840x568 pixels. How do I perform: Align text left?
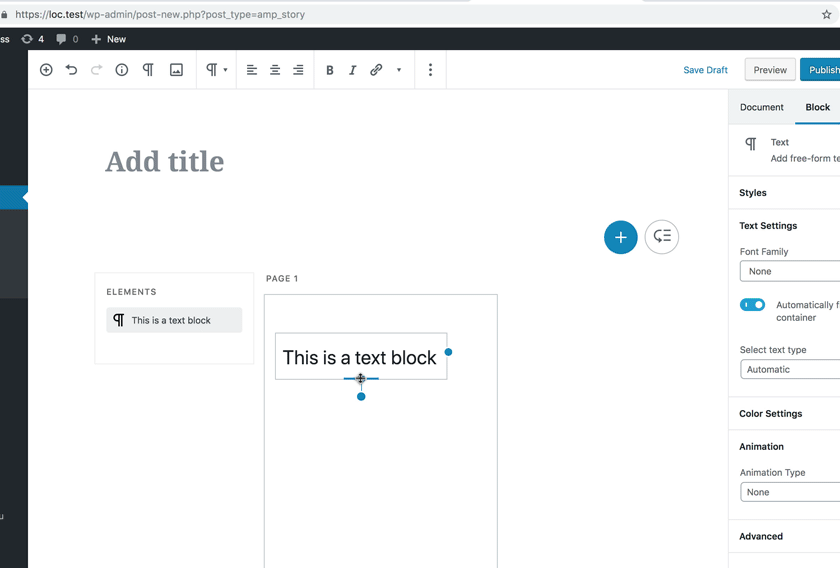251,70
